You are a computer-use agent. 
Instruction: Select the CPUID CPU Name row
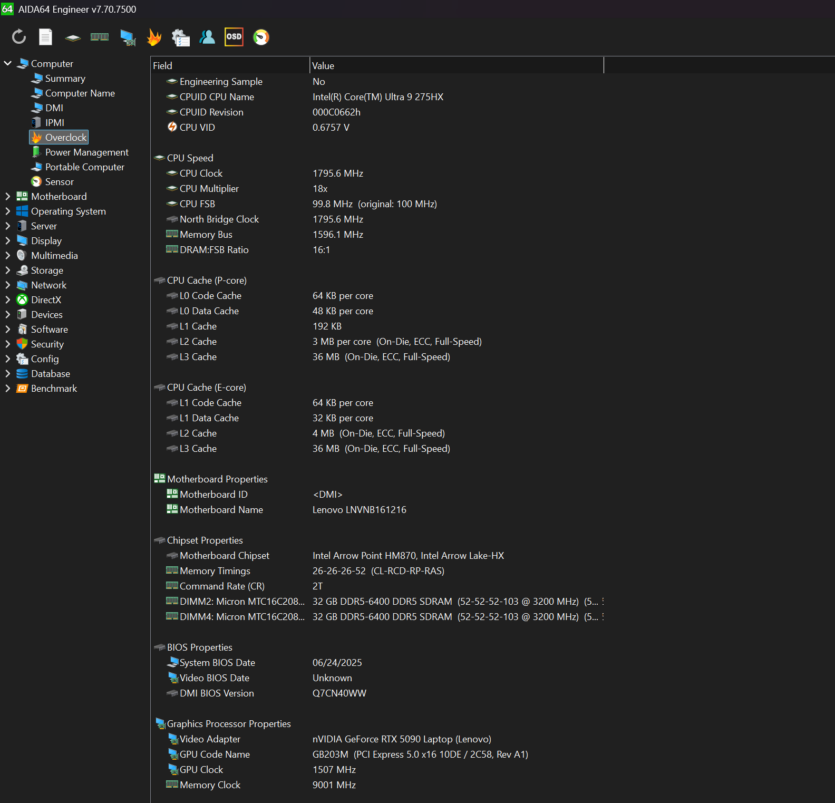click(378, 97)
